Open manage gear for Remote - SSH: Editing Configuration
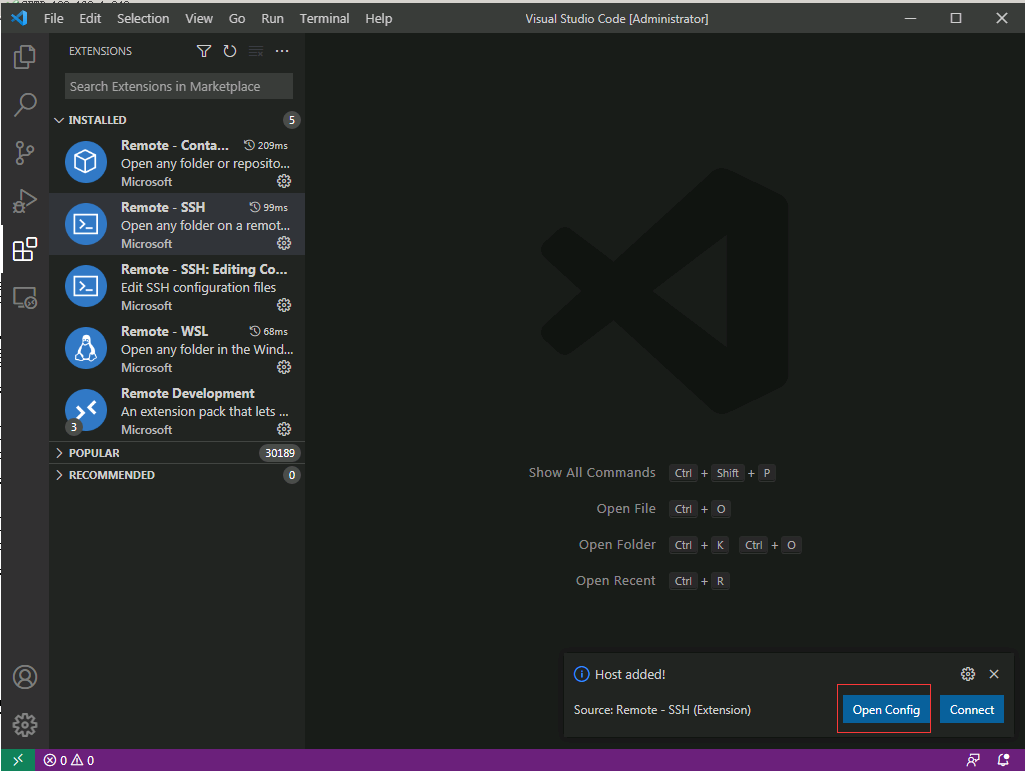 tap(284, 305)
